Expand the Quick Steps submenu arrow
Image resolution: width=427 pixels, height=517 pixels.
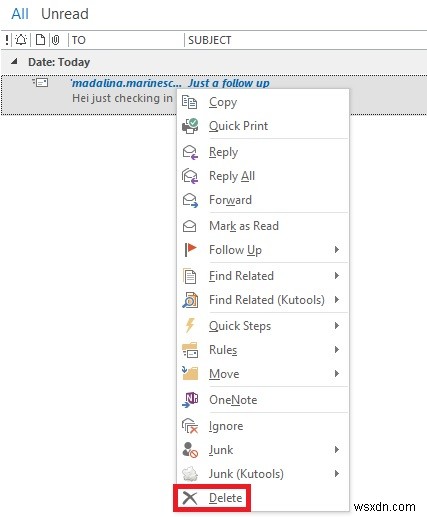(337, 326)
